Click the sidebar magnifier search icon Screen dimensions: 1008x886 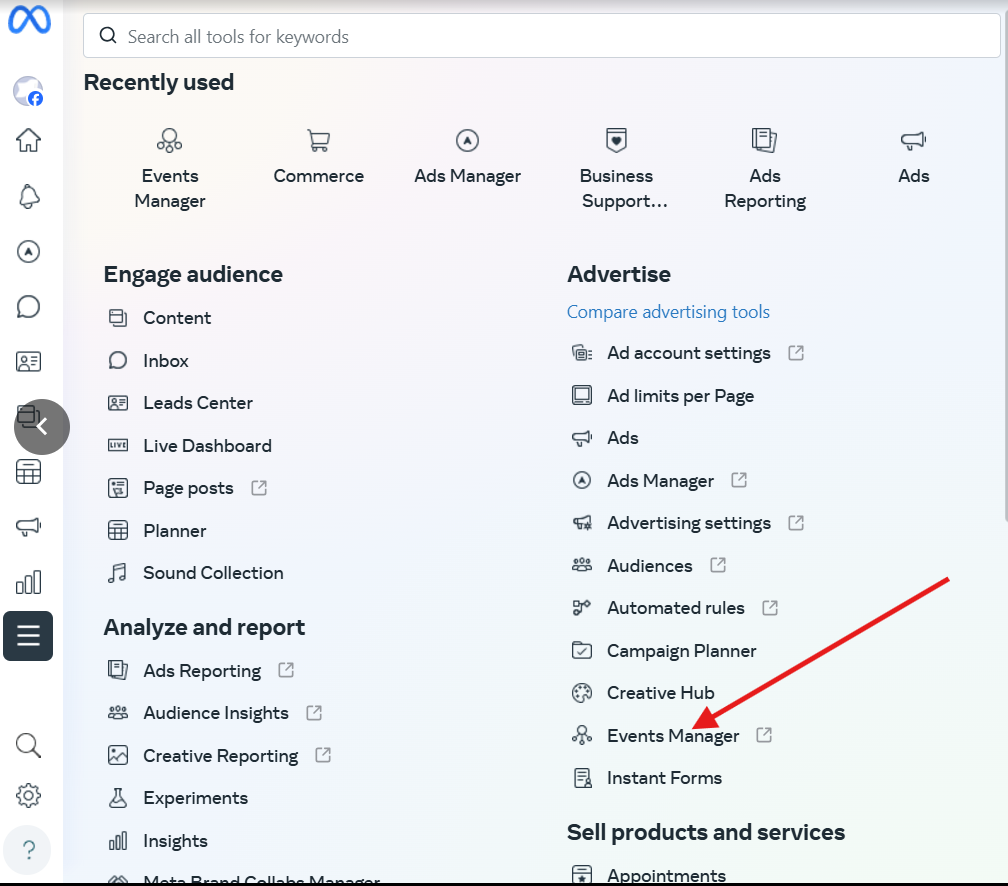click(28, 744)
